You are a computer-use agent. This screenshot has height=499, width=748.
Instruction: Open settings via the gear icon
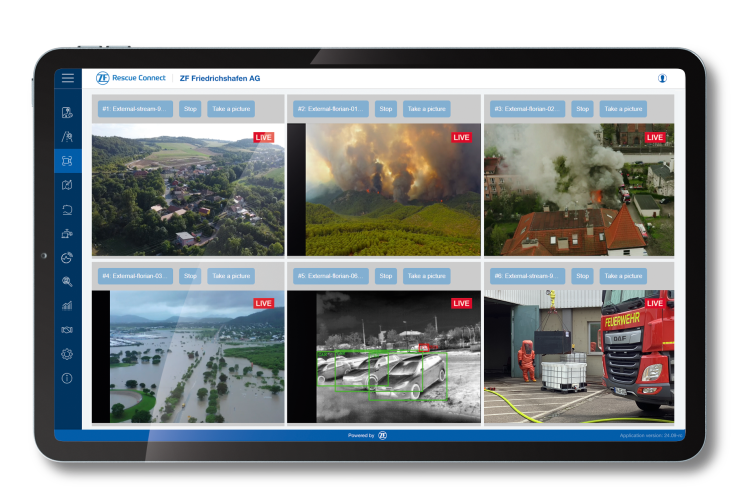point(68,354)
